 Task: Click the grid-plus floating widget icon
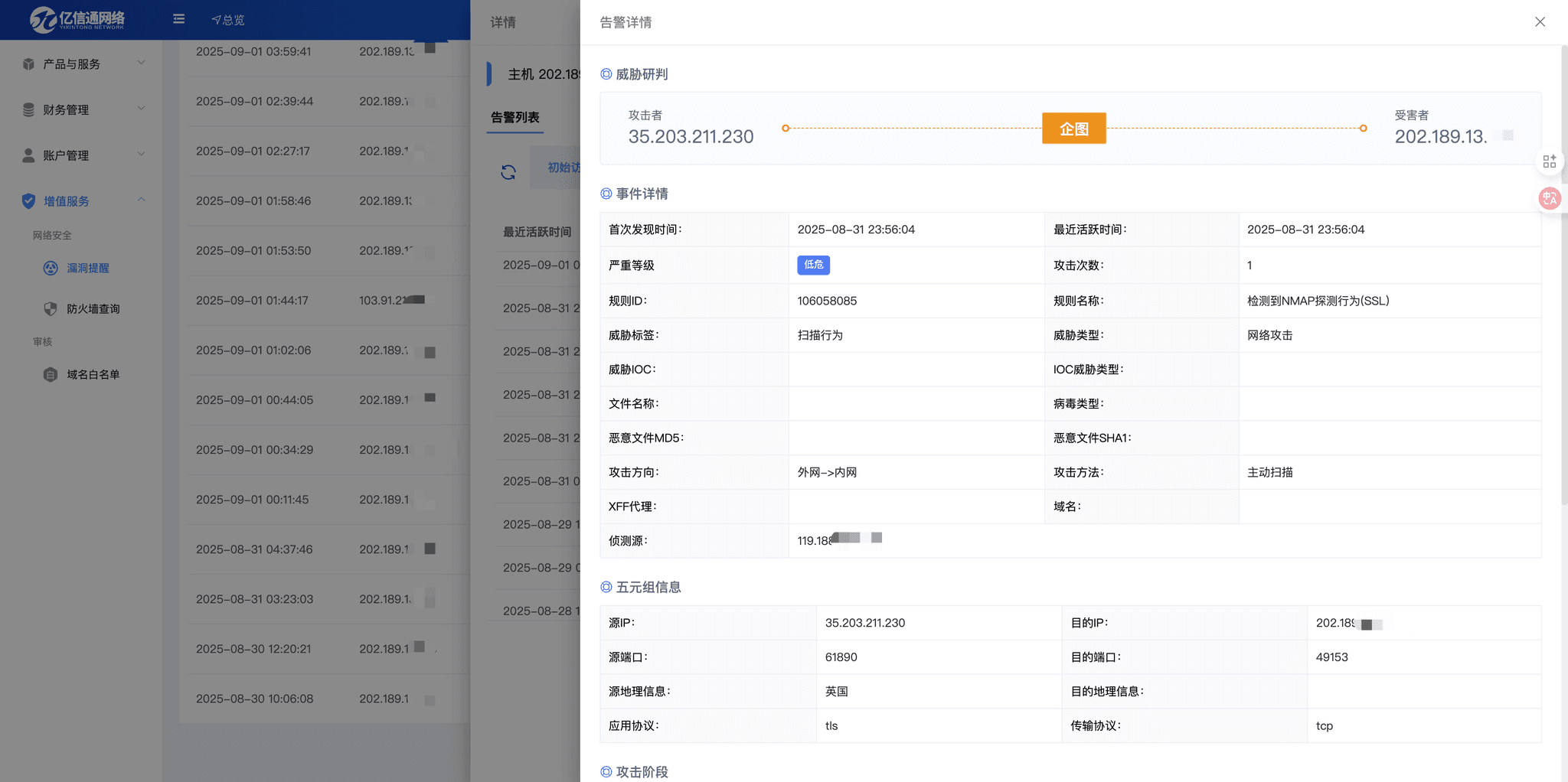coord(1549,161)
